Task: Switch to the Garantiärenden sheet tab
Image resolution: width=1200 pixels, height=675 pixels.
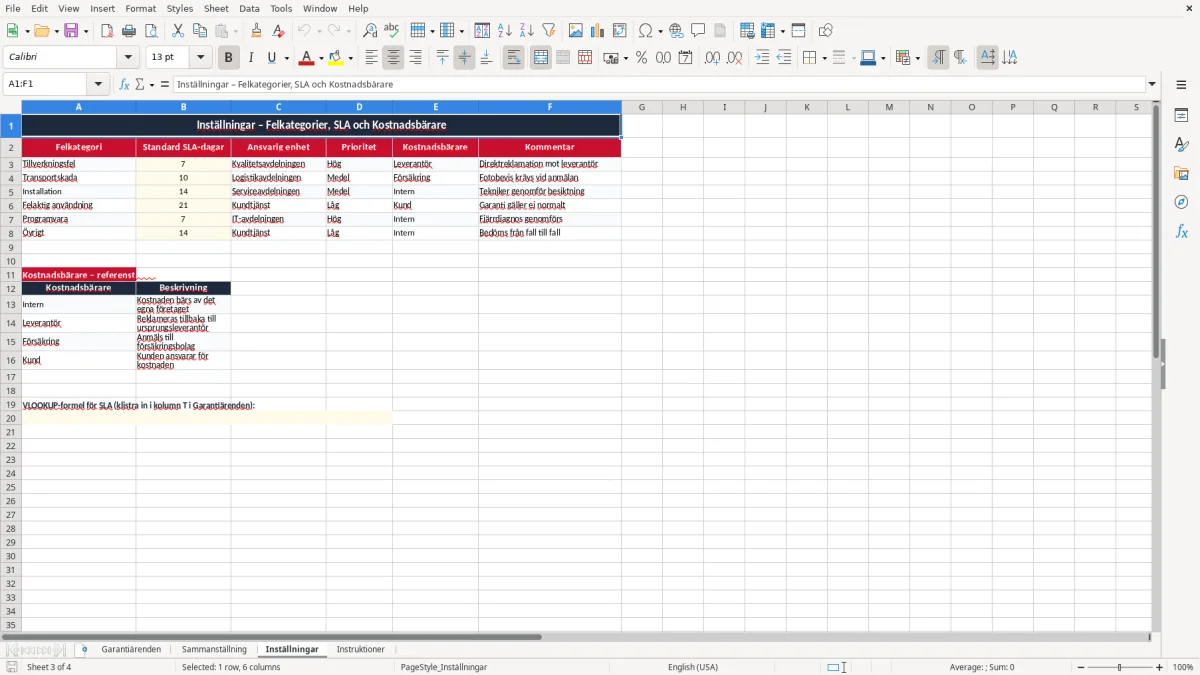Action: tap(131, 650)
